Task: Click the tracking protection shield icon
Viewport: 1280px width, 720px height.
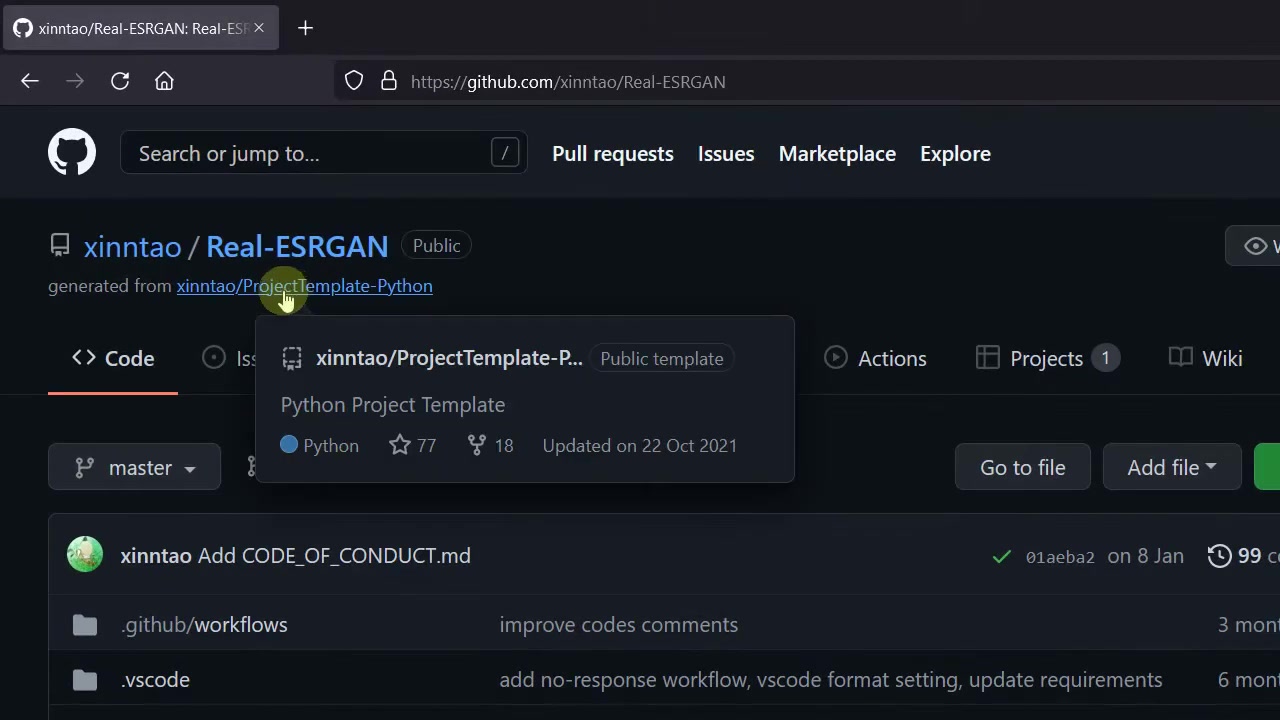Action: [354, 81]
